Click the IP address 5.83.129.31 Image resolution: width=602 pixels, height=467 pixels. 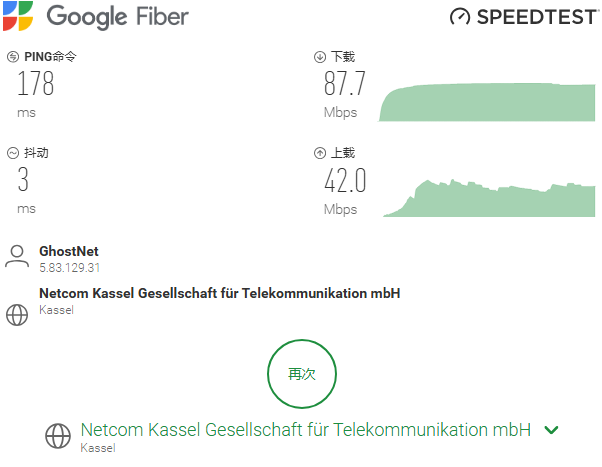pyautogui.click(x=70, y=268)
